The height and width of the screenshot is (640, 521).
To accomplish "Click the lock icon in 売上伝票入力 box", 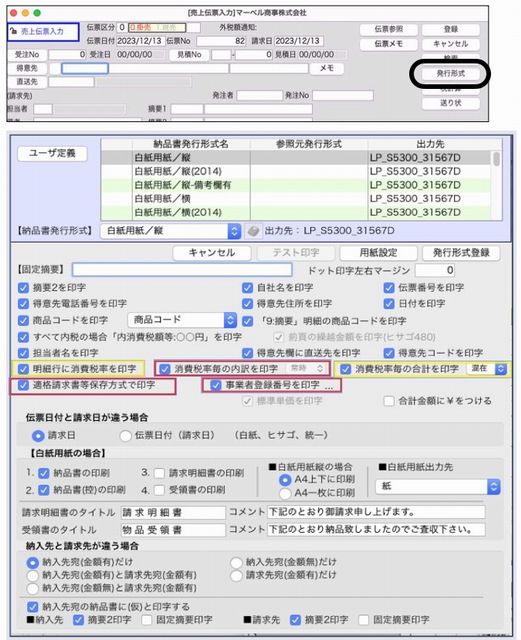I will [13, 31].
